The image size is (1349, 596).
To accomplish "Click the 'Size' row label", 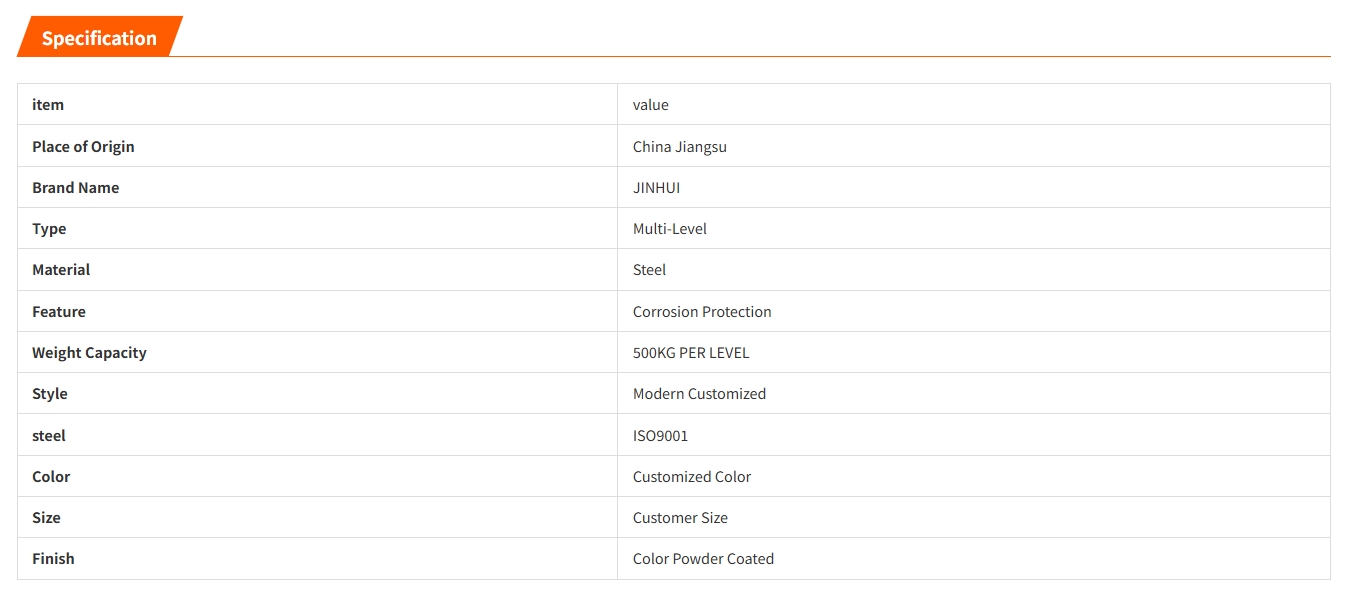I will (x=46, y=518).
